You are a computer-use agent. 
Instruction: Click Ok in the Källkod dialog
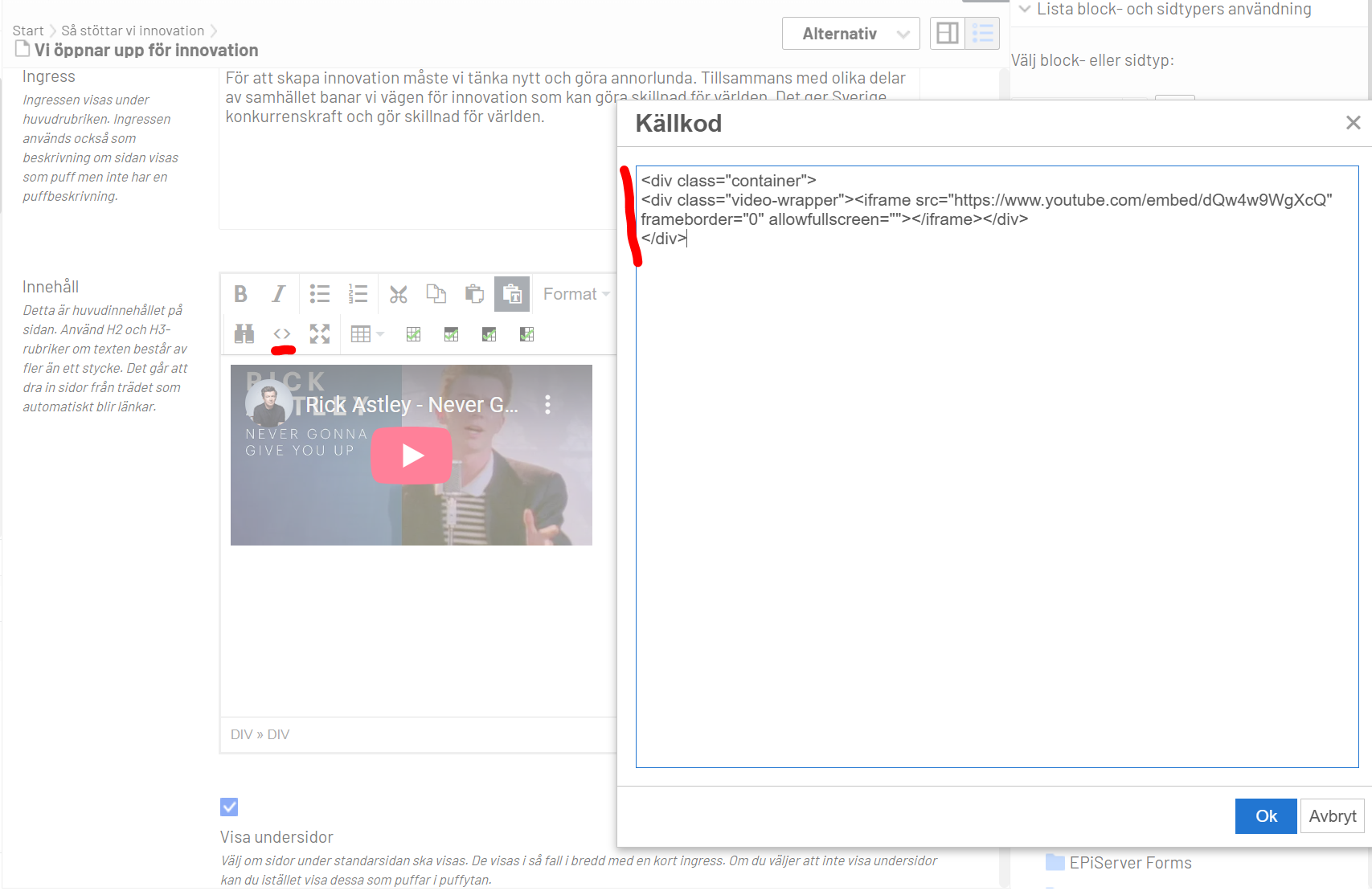click(x=1265, y=816)
